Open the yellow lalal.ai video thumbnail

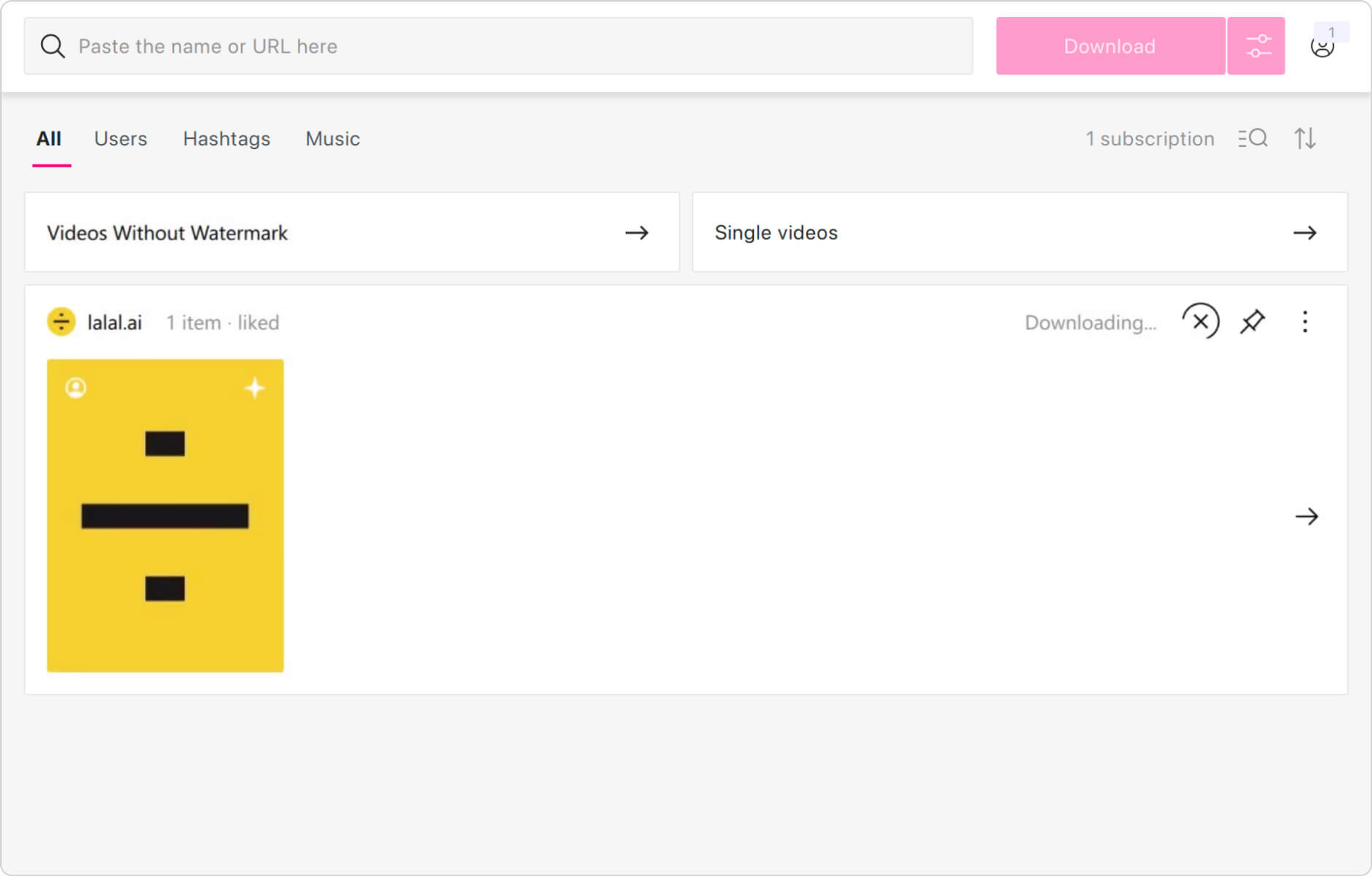(165, 515)
